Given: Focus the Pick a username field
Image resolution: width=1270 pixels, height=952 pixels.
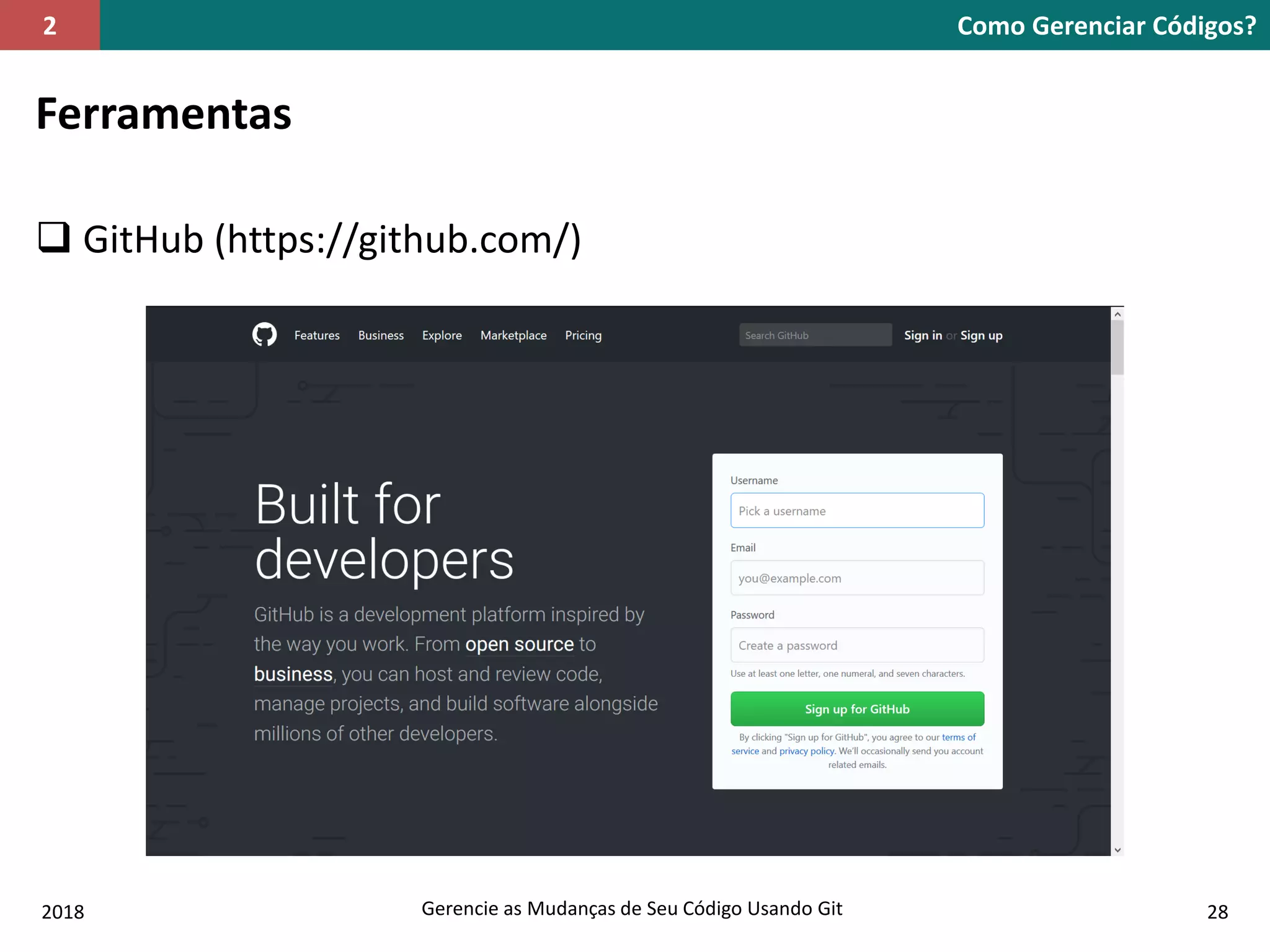Looking at the screenshot, I should click(x=857, y=511).
